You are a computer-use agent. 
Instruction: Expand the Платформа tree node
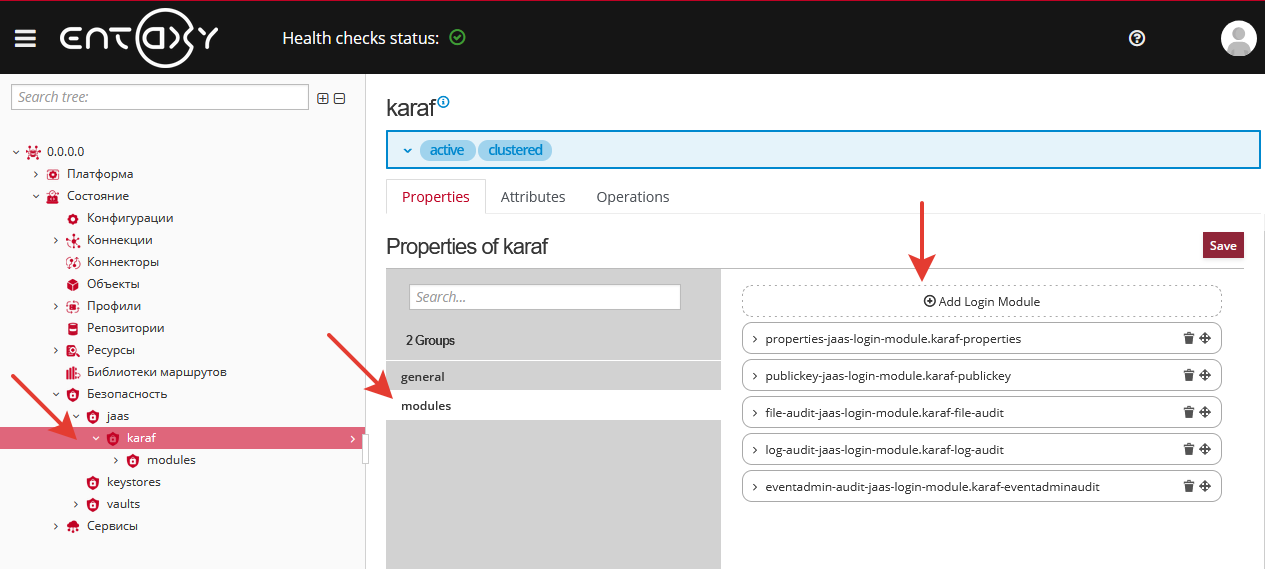click(36, 174)
